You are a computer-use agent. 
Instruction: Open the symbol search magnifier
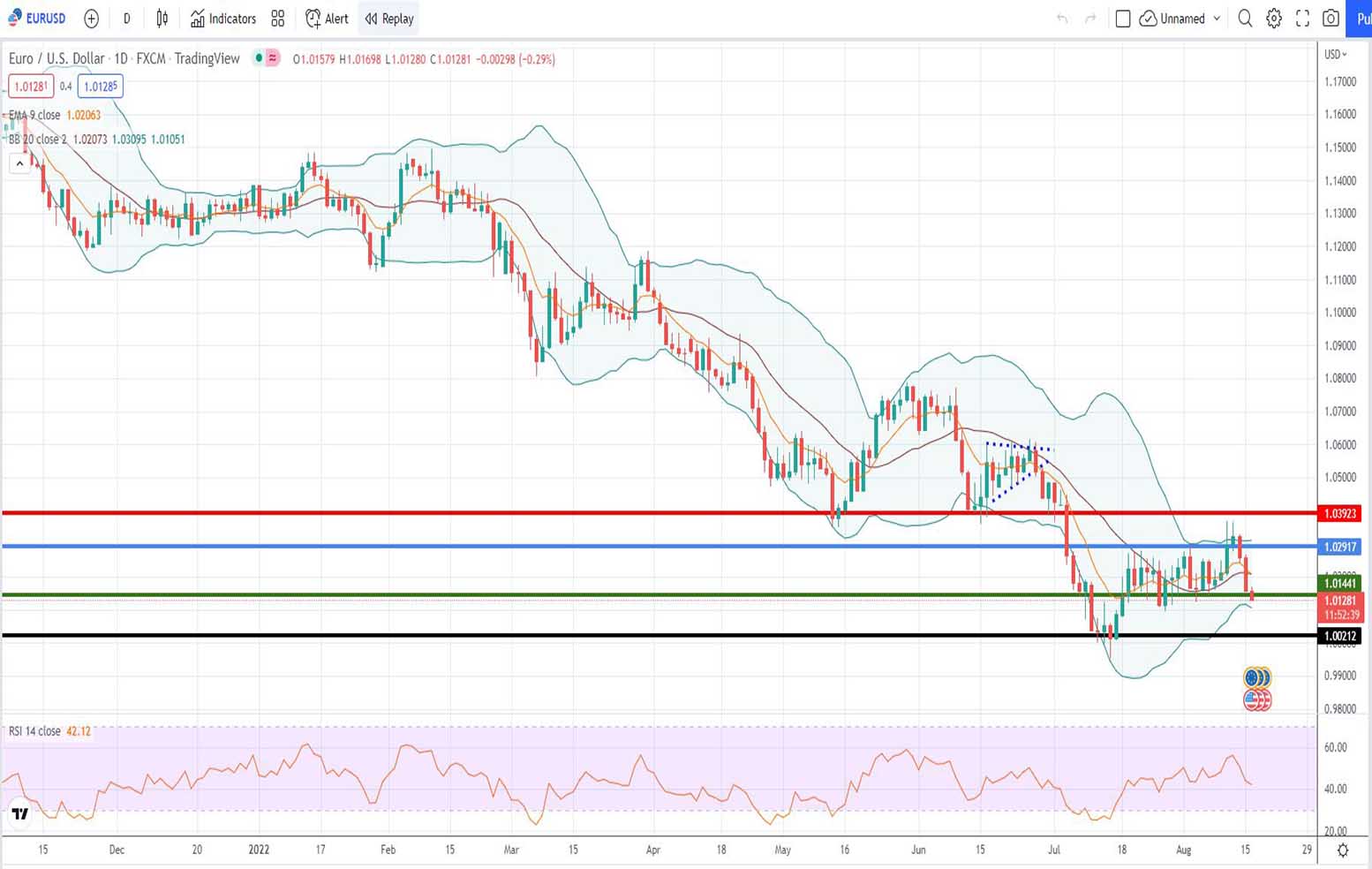click(1245, 19)
